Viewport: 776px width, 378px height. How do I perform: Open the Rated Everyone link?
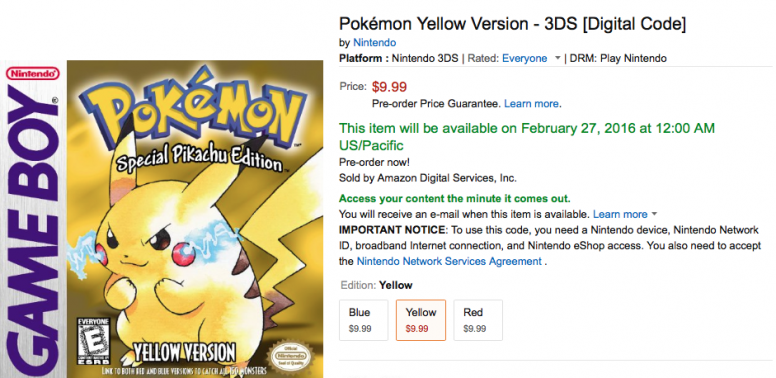(x=524, y=58)
